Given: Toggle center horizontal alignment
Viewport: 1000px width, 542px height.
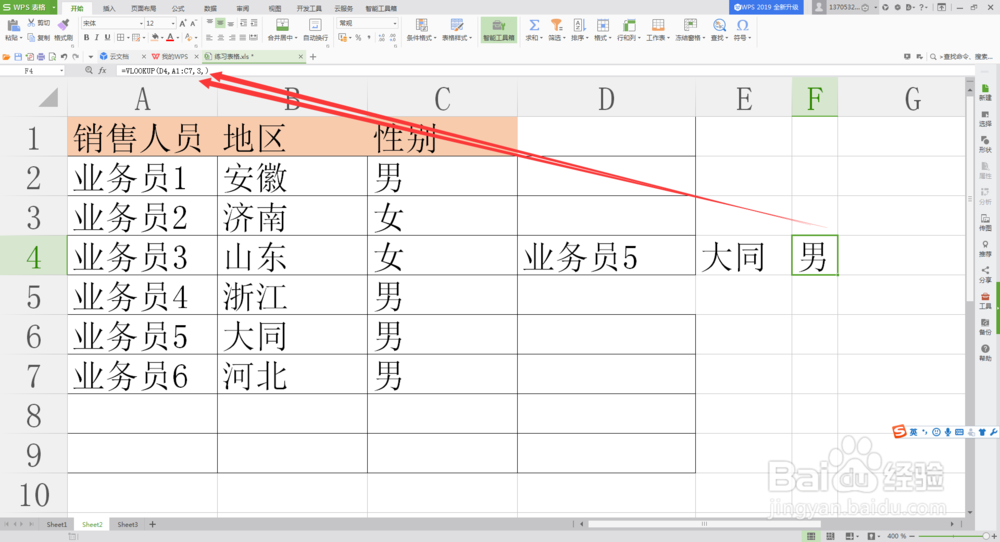Looking at the screenshot, I should pos(220,38).
